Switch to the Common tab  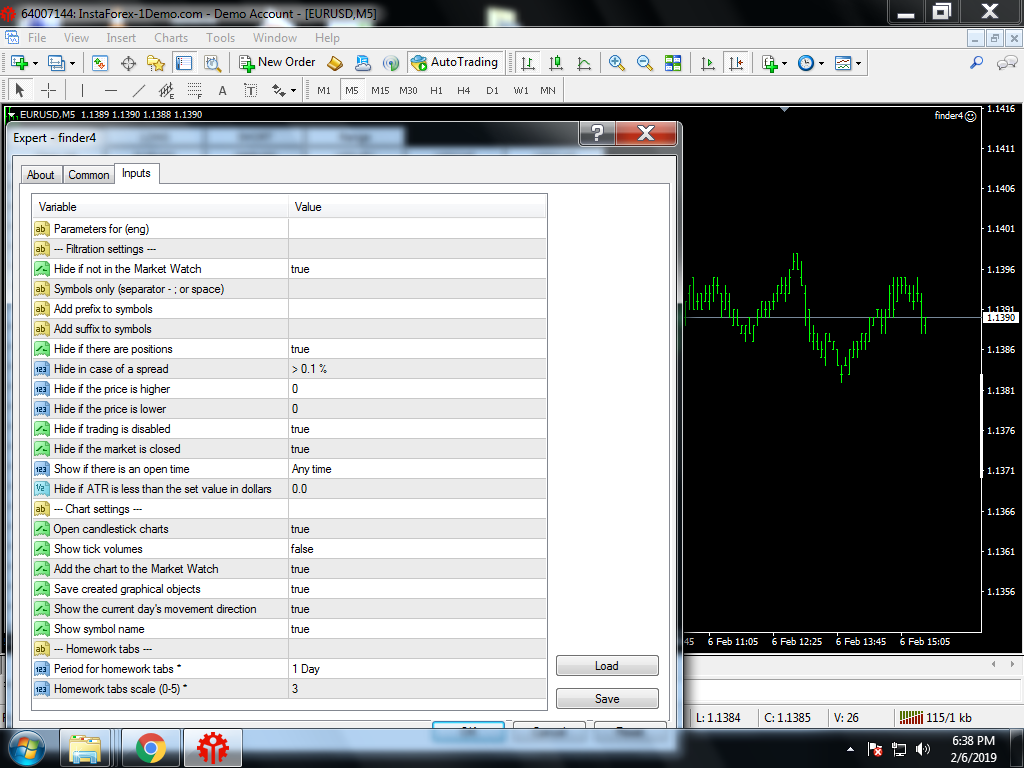(88, 174)
